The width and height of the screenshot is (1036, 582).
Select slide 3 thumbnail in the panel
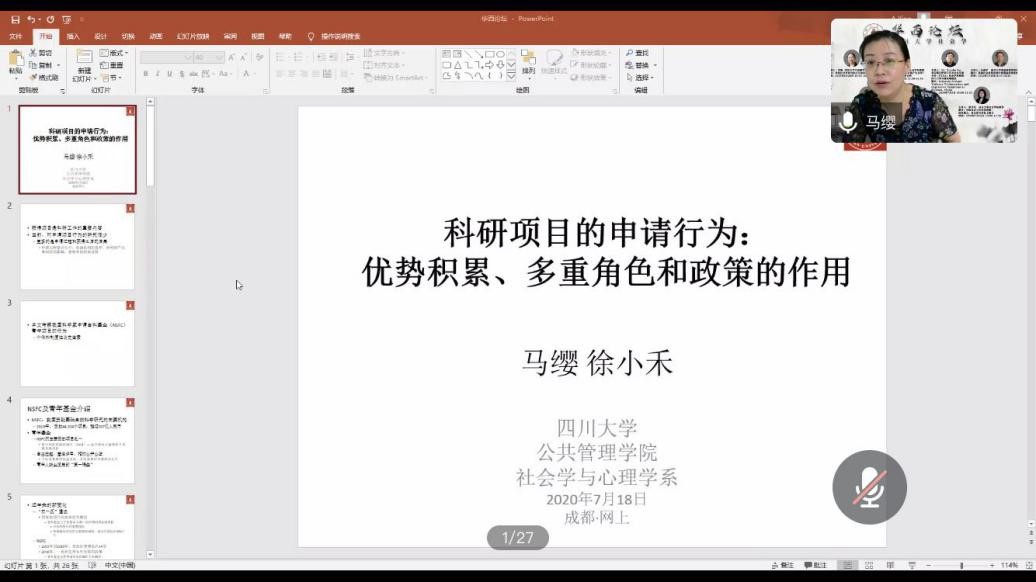point(77,343)
